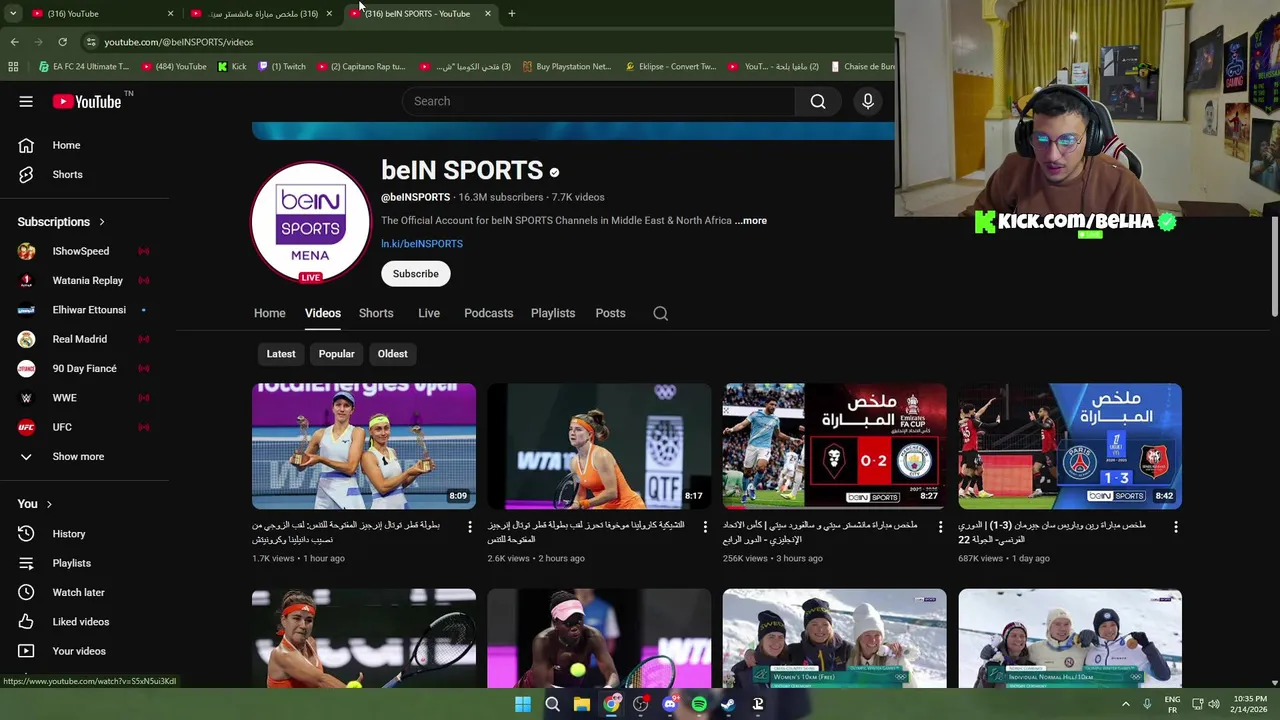Open Windows taskbar search
Screen dimensions: 1280x720
tap(552, 705)
